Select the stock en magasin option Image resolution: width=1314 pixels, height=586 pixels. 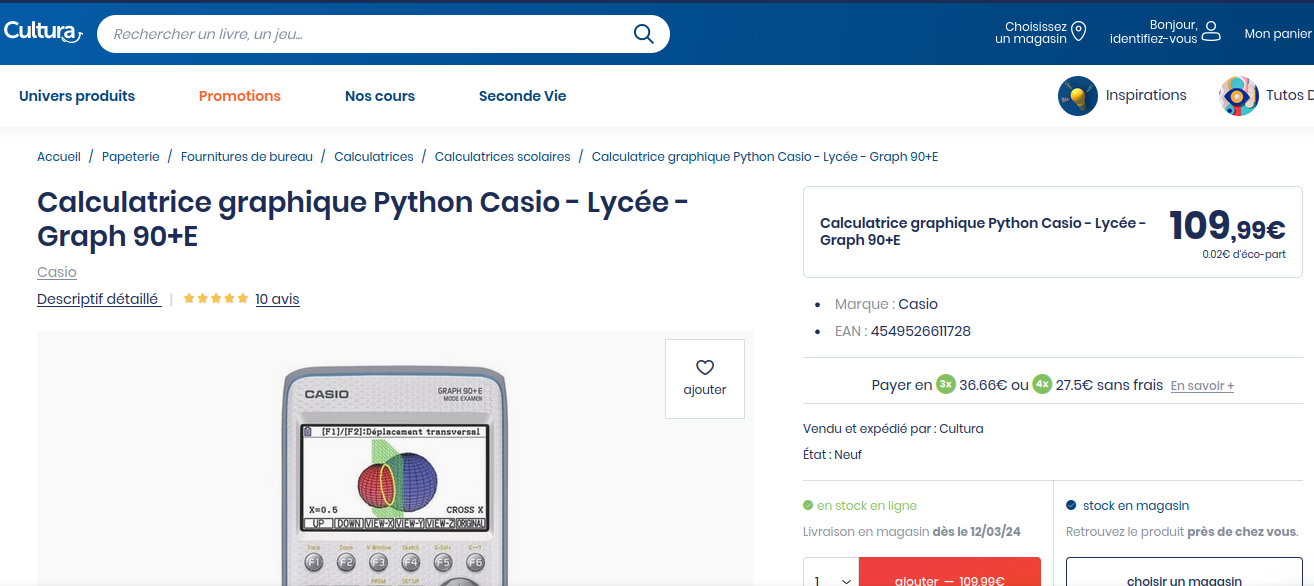coord(1128,506)
